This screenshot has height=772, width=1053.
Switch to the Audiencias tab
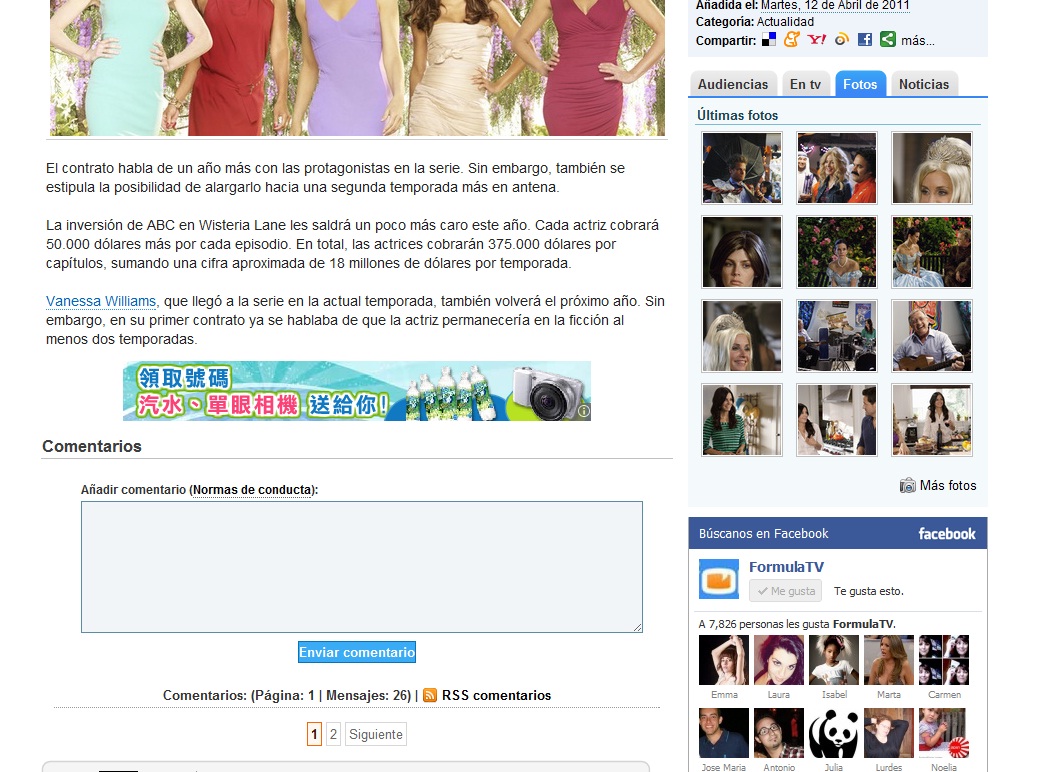(x=733, y=85)
